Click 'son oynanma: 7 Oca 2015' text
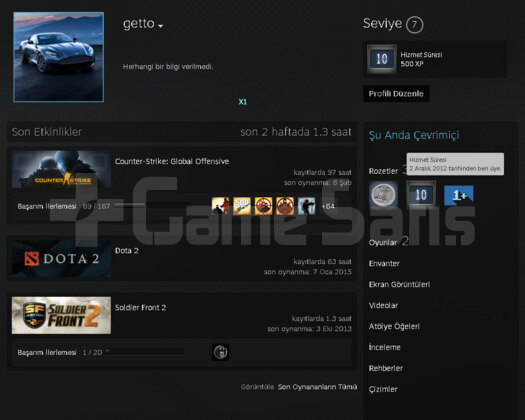Viewport: 525px width, 420px height. tap(308, 272)
